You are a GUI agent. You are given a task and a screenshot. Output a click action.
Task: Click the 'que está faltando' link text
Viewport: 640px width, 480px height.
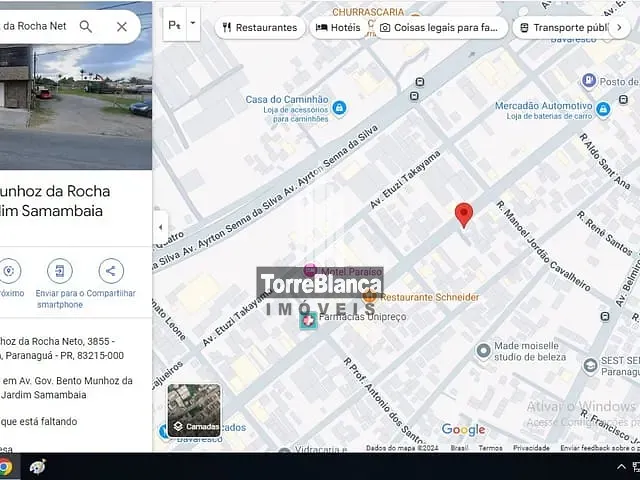[x=39, y=421]
